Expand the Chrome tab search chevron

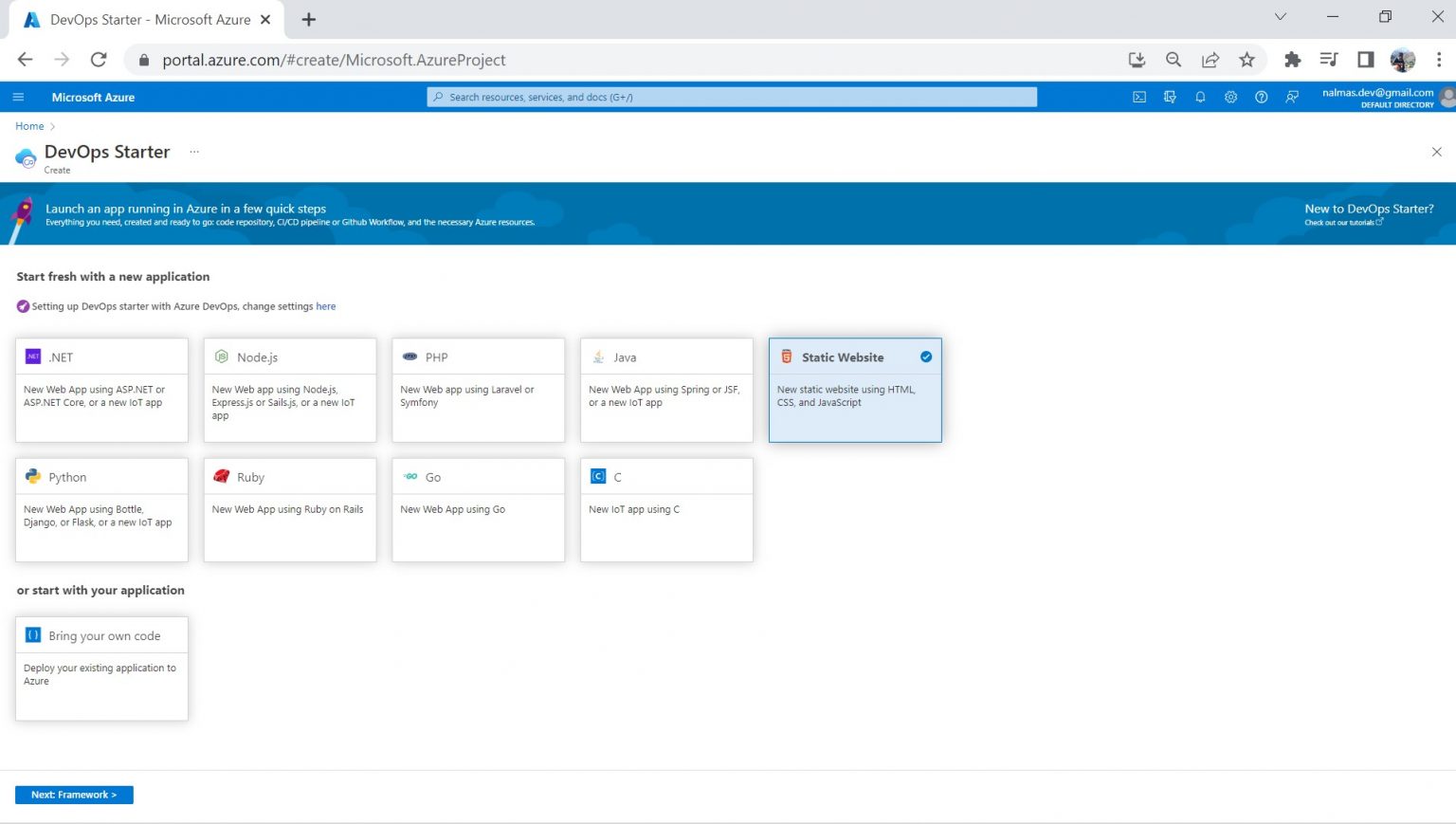[x=1281, y=17]
